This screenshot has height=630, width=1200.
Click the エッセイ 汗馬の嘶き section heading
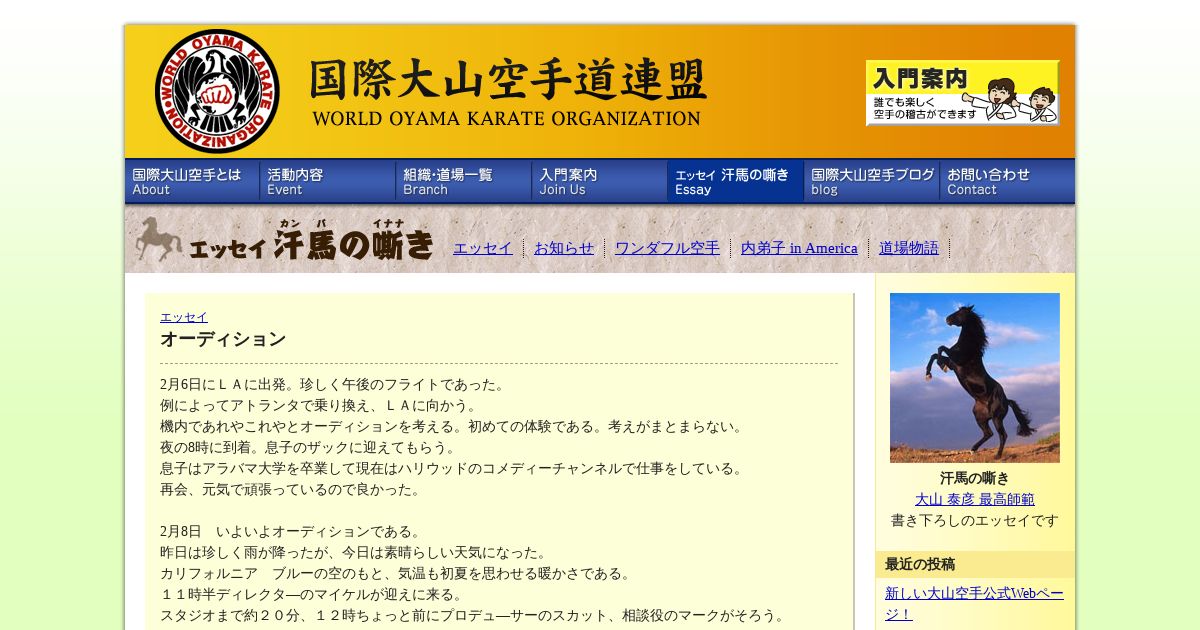[311, 241]
